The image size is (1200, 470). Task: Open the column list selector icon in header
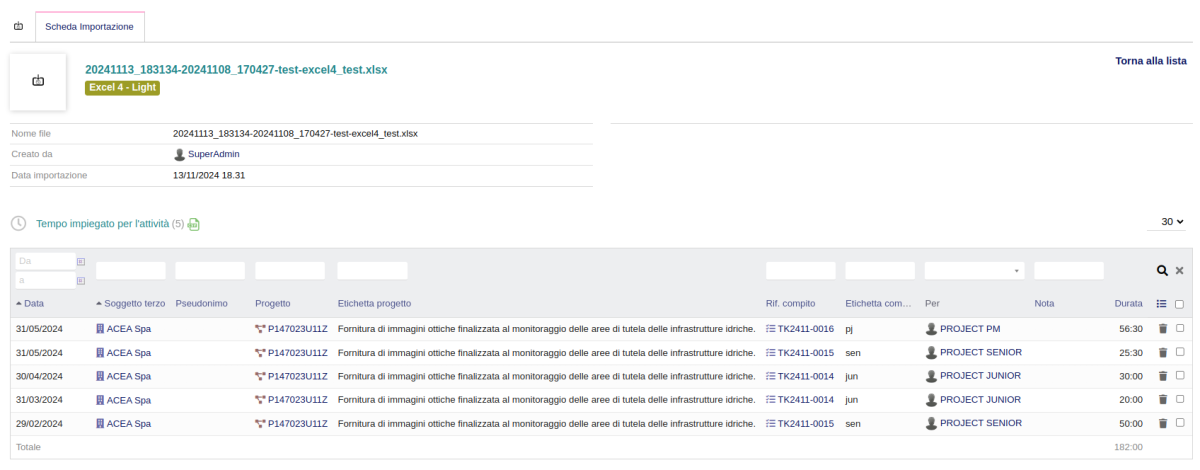[x=1161, y=303]
